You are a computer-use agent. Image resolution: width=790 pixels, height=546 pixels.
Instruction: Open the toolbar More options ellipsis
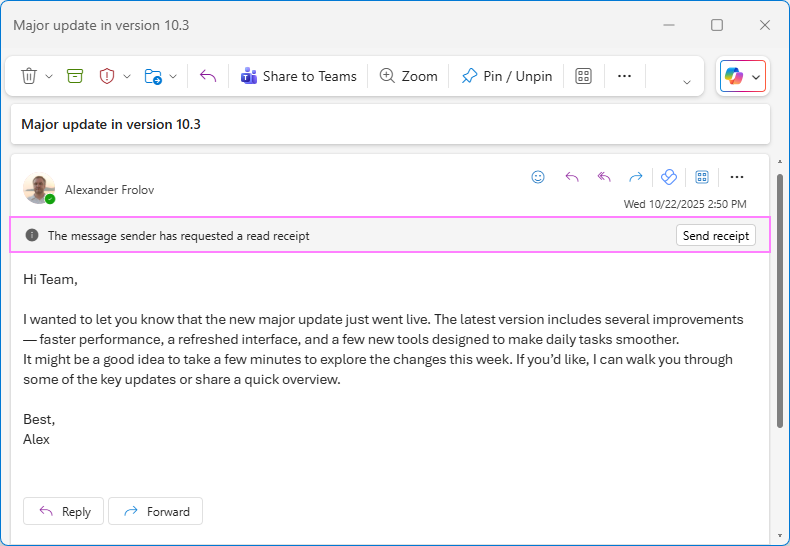pos(624,76)
